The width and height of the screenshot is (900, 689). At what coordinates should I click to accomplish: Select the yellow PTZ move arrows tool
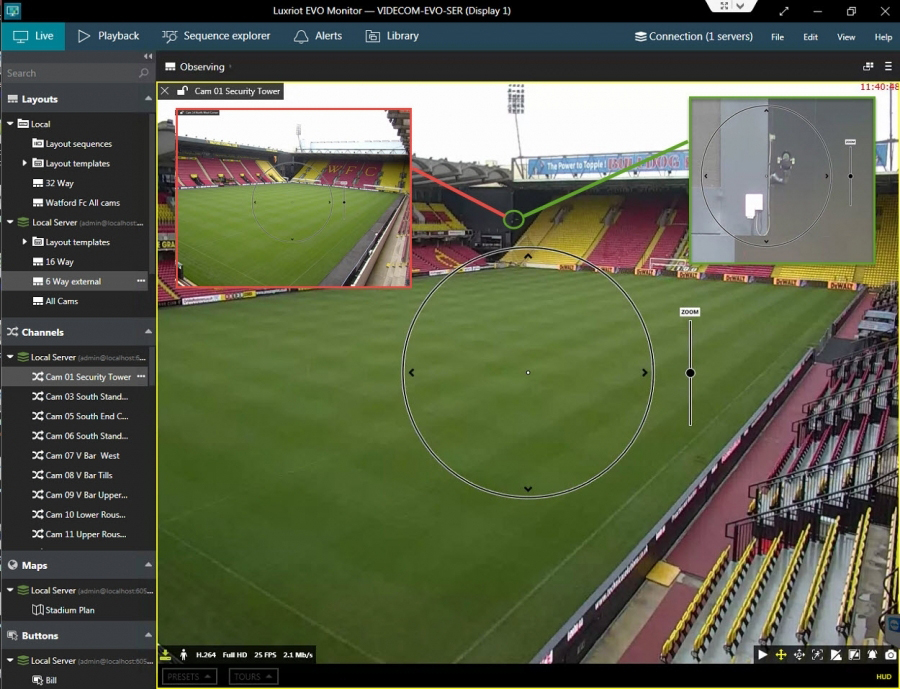coord(781,655)
